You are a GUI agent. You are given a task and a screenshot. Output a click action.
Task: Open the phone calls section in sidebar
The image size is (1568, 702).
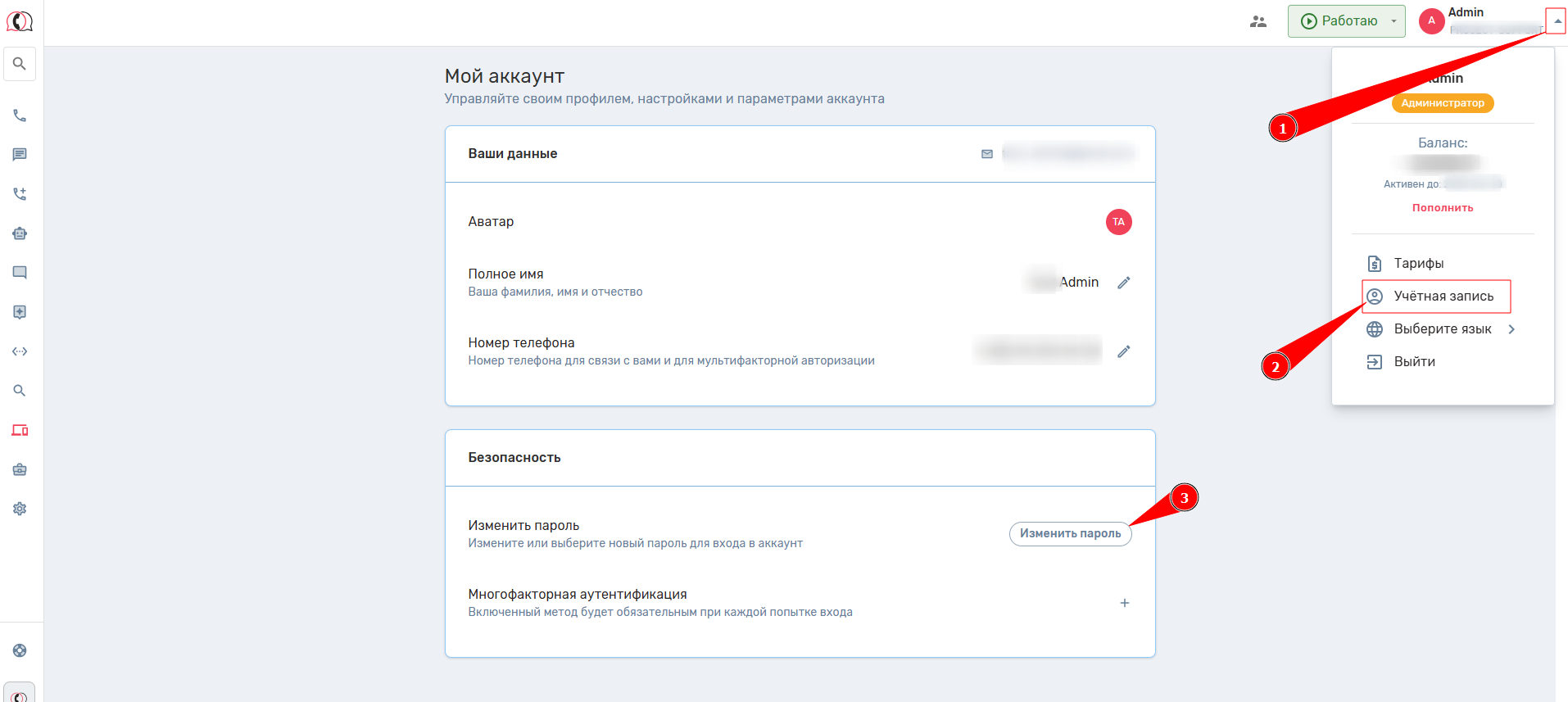click(x=20, y=115)
